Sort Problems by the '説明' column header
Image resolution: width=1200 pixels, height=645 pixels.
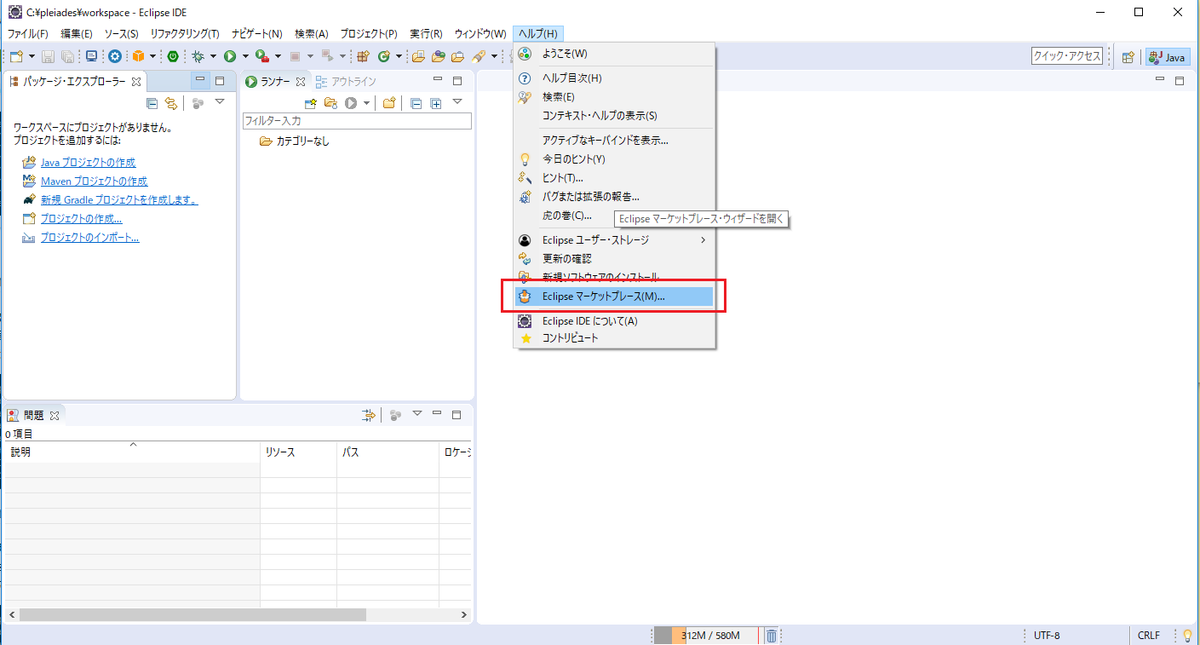point(130,452)
